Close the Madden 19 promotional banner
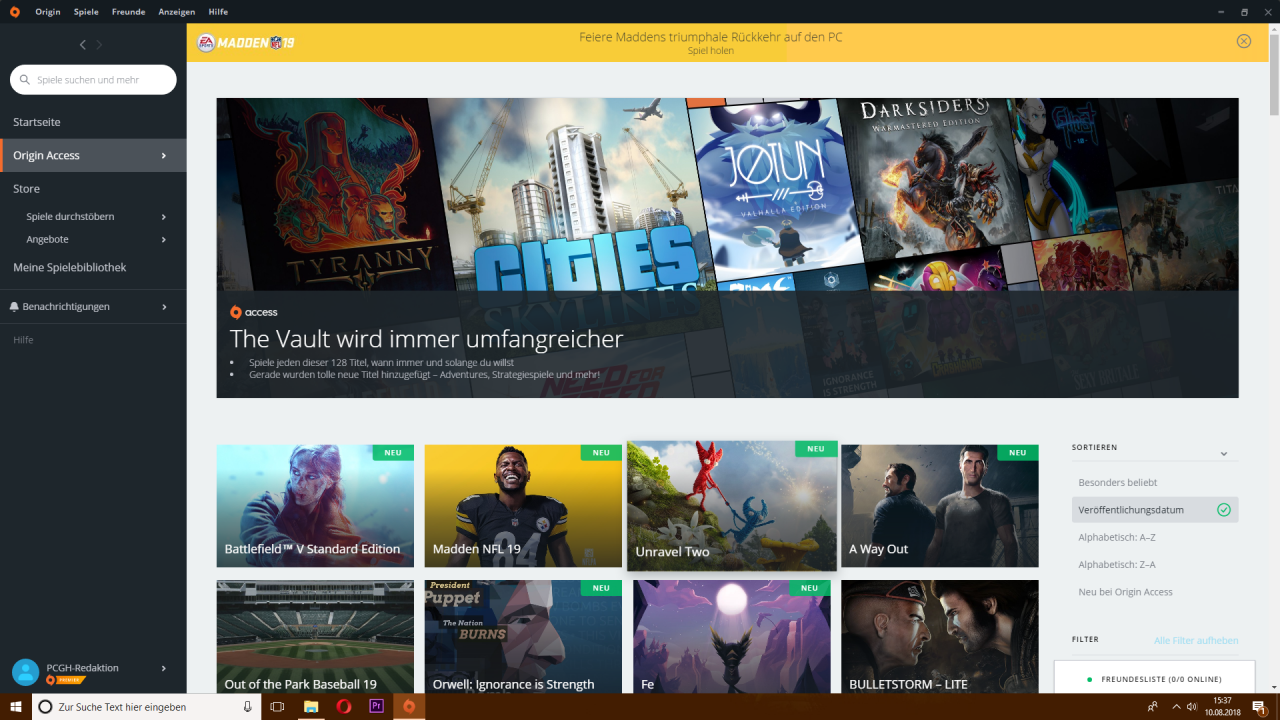Screen dimensions: 1280x720 tap(1244, 41)
